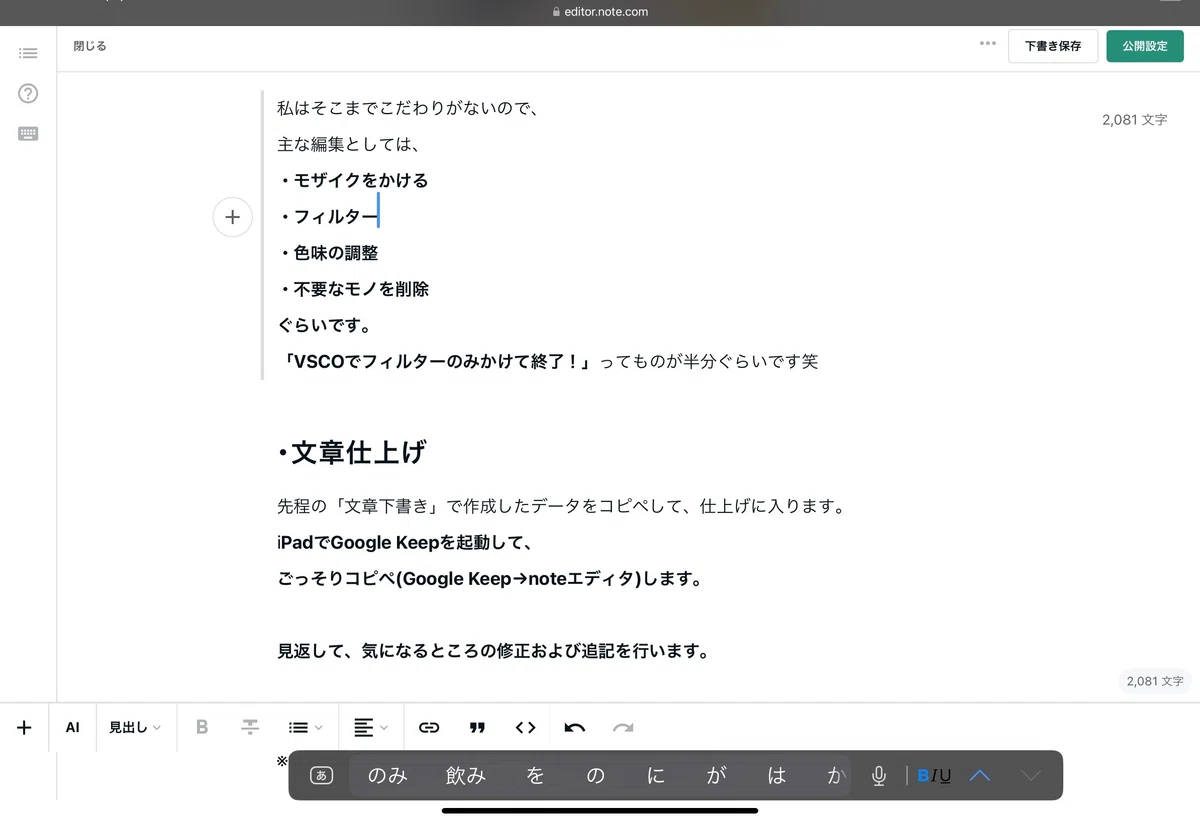1200x821 pixels.
Task: Click the paragraph starting 先程の「文章下書き」
Action: pos(562,507)
